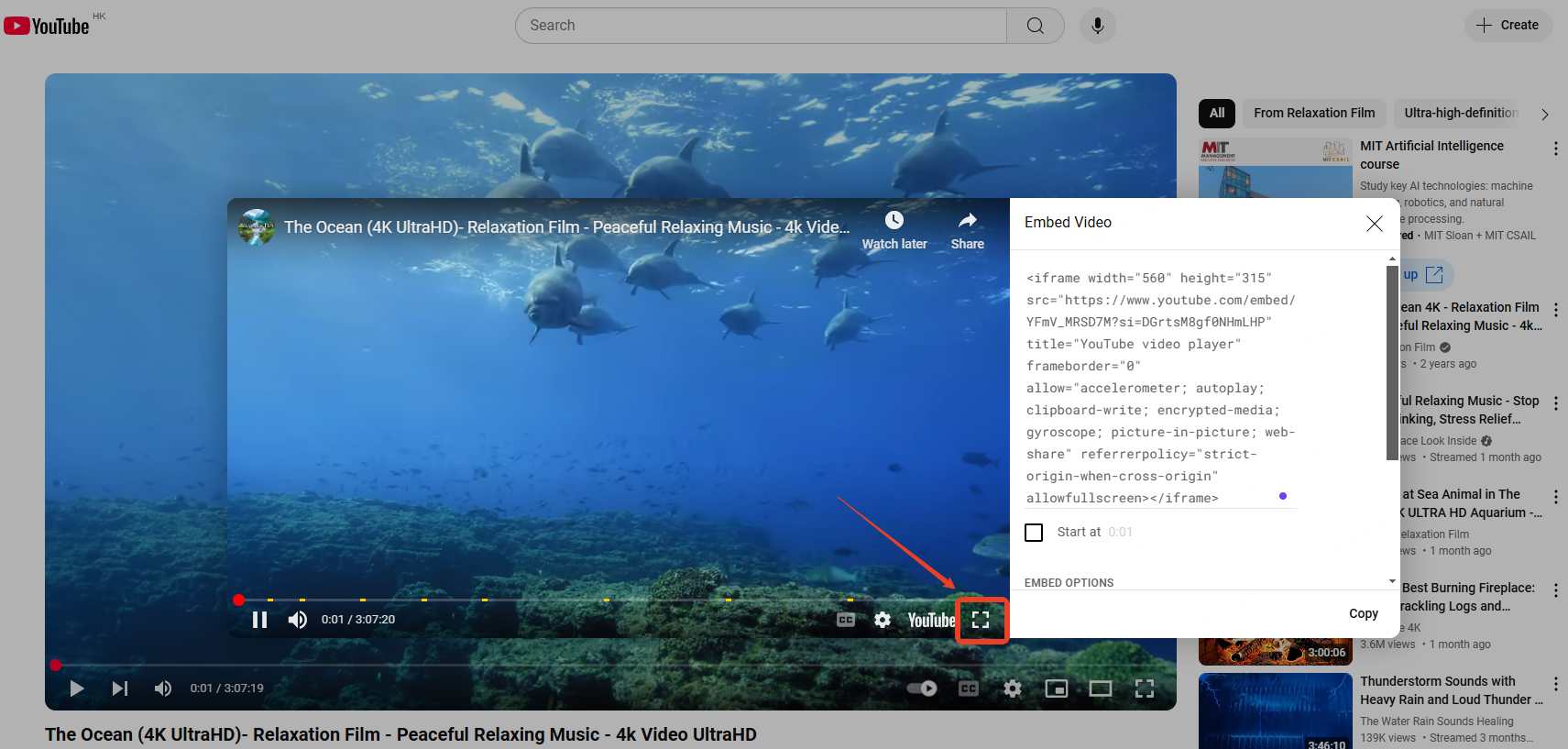1568x749 pixels.
Task: Click the embed preview video title
Action: tap(566, 227)
